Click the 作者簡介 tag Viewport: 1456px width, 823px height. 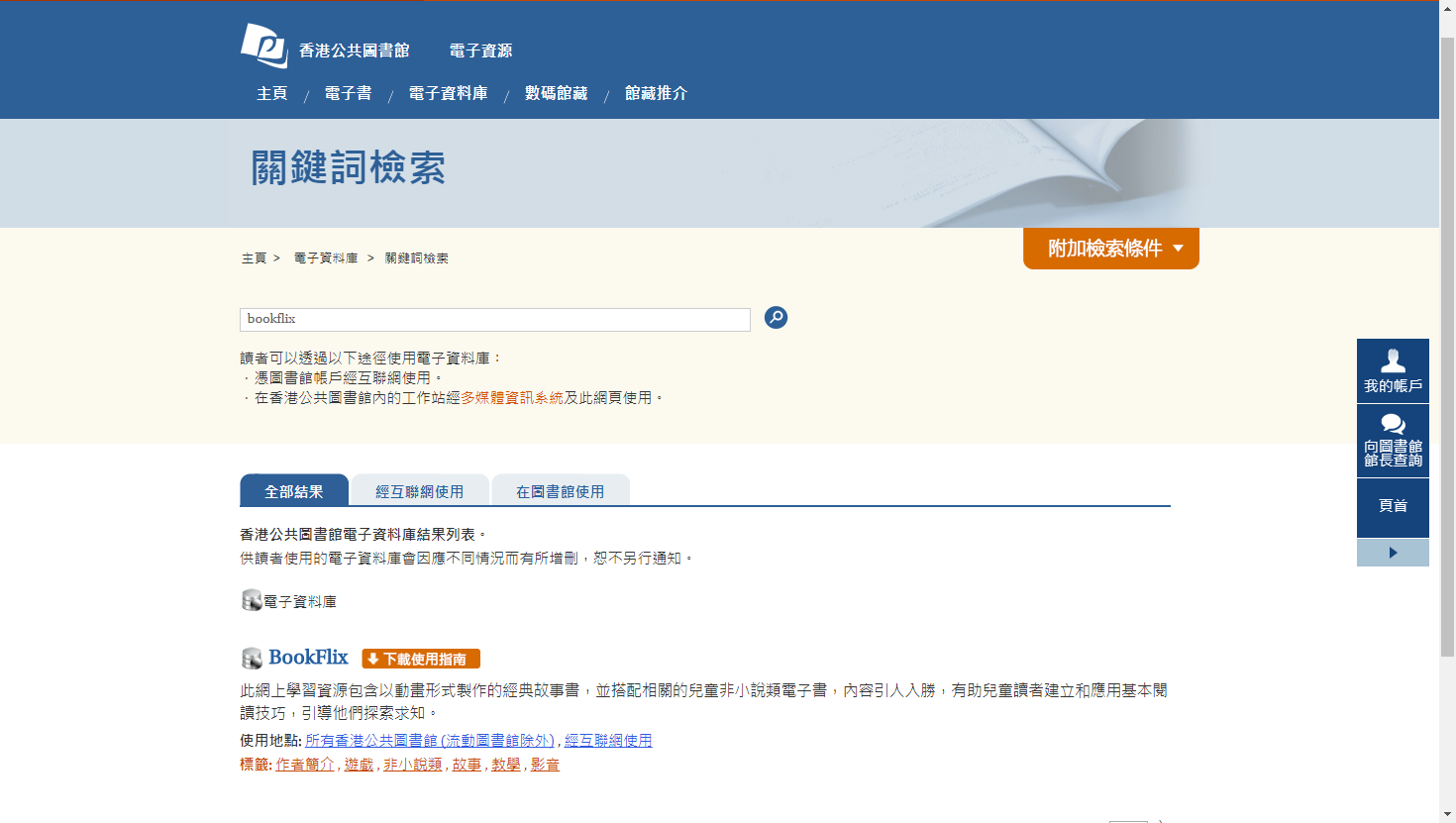(305, 765)
